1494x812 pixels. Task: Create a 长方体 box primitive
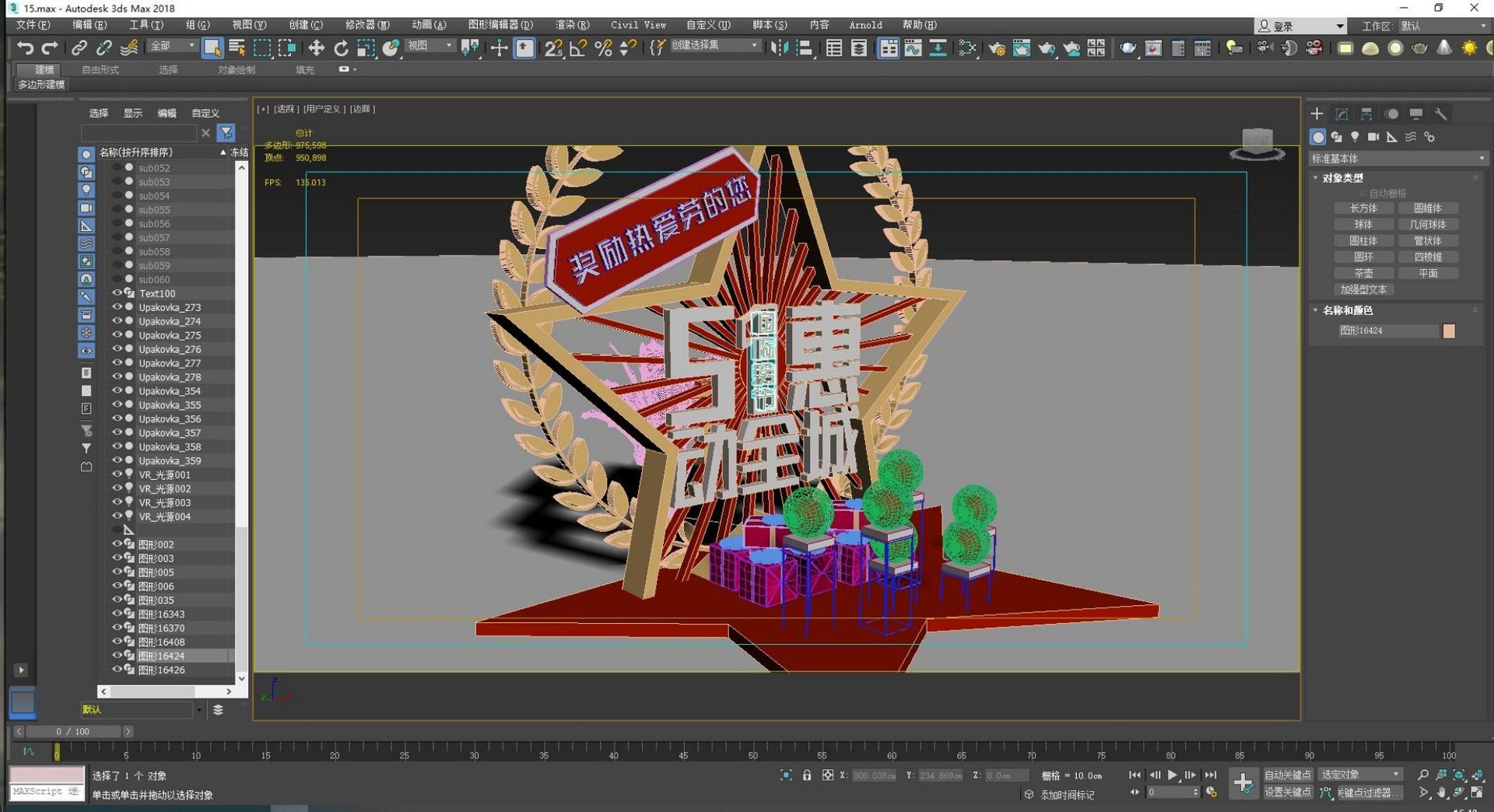coord(1363,208)
